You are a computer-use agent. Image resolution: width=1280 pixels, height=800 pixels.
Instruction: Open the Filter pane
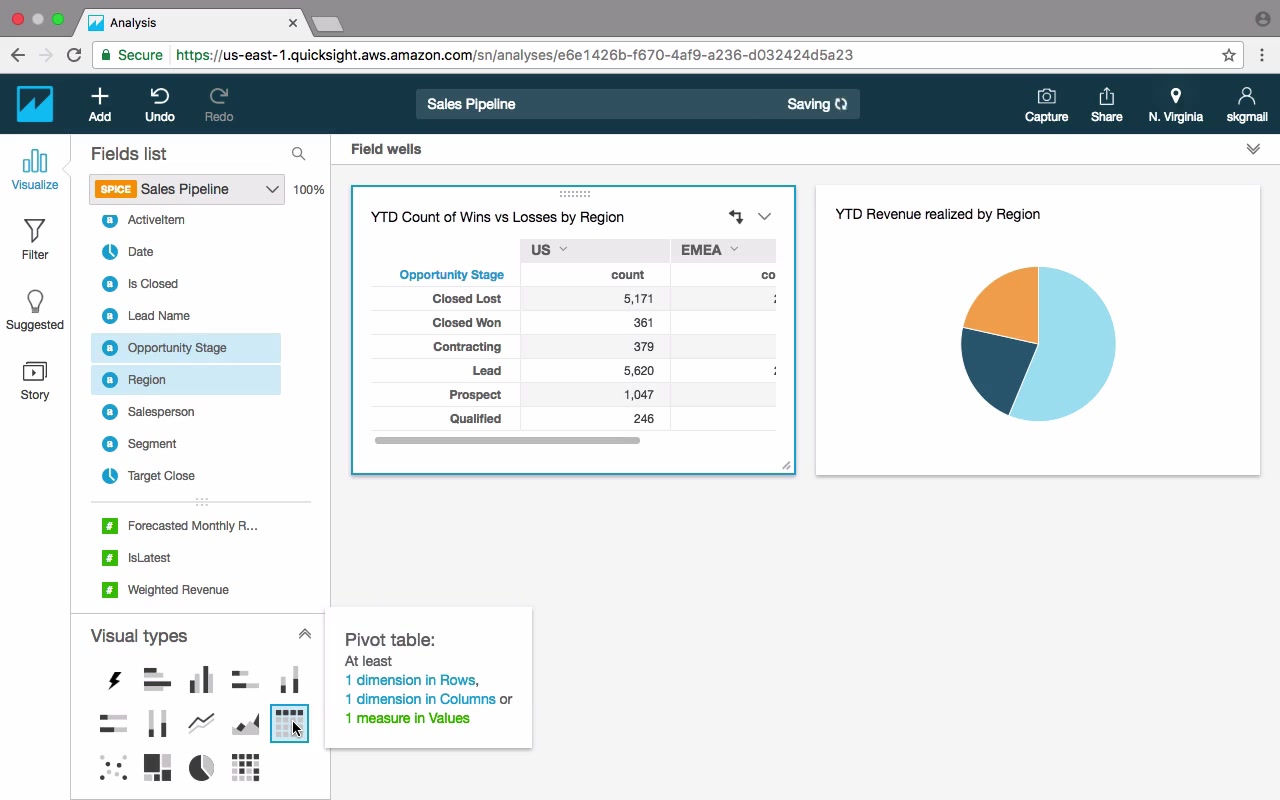(x=35, y=240)
